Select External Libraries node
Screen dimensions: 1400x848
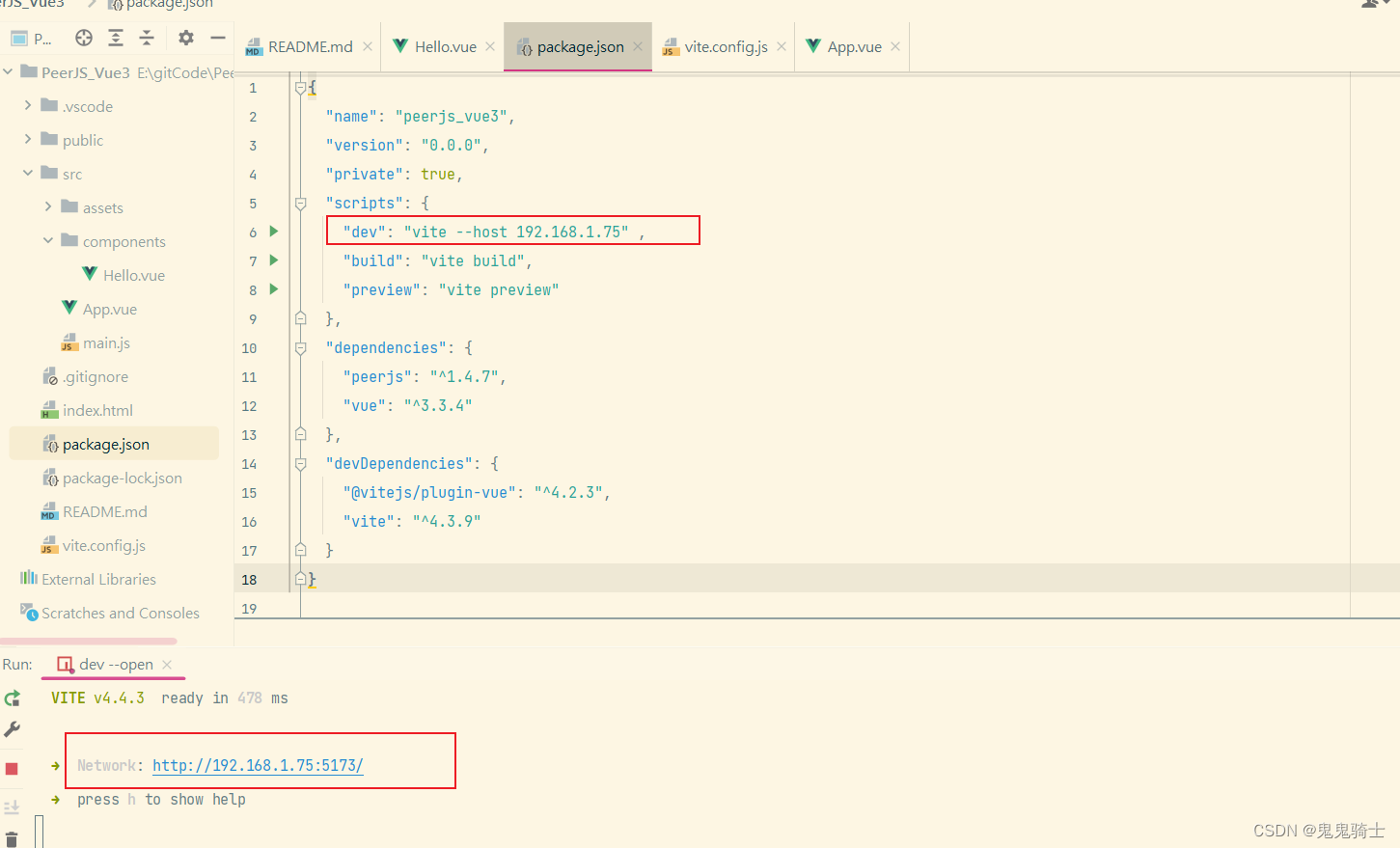click(x=88, y=579)
